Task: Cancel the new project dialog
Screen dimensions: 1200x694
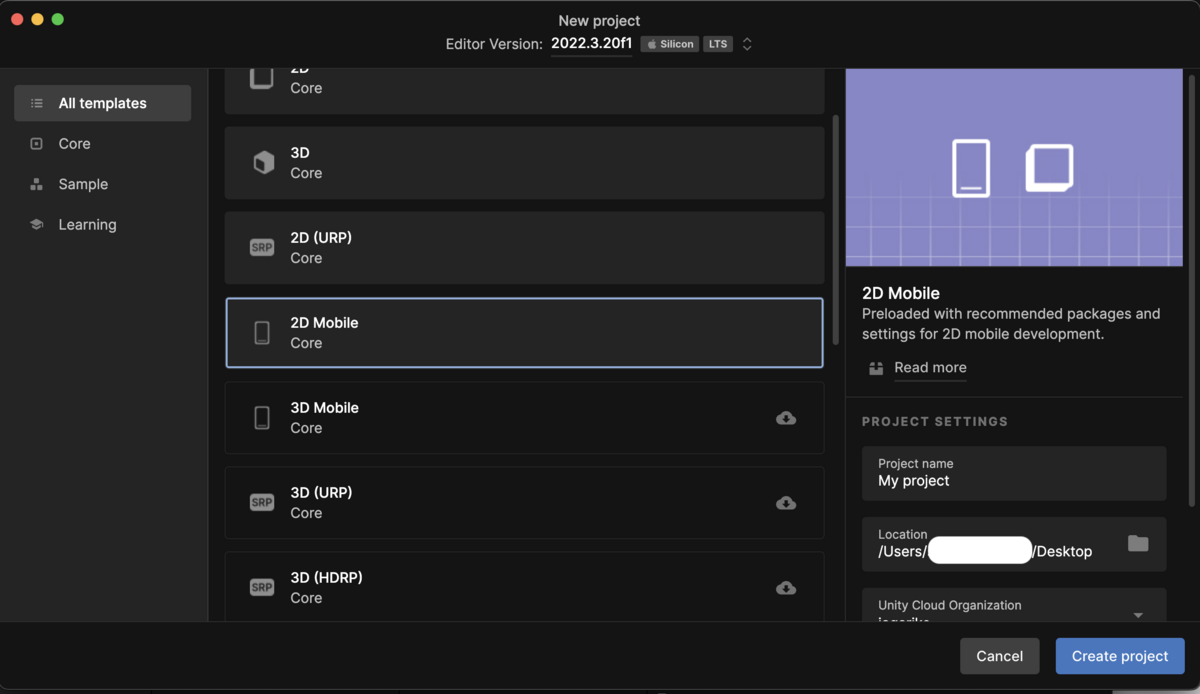Action: click(x=1000, y=656)
